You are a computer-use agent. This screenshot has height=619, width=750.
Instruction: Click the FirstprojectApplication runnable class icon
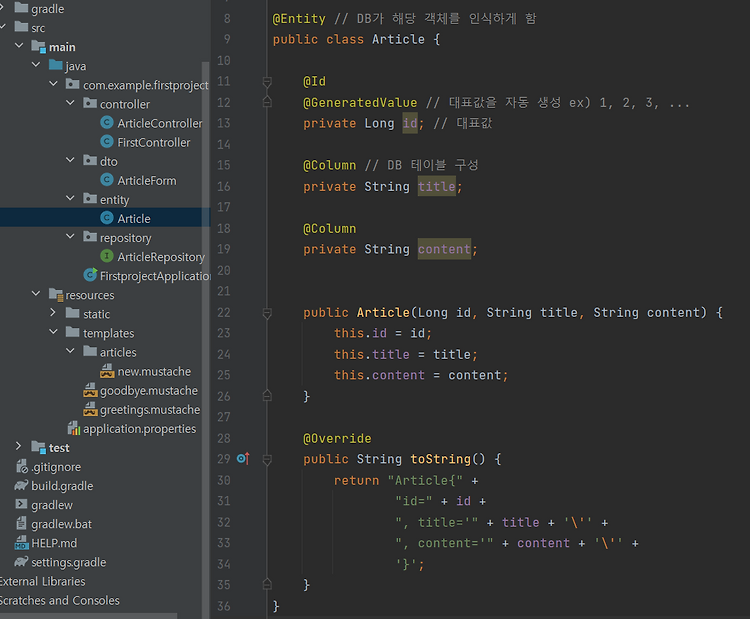pos(90,275)
